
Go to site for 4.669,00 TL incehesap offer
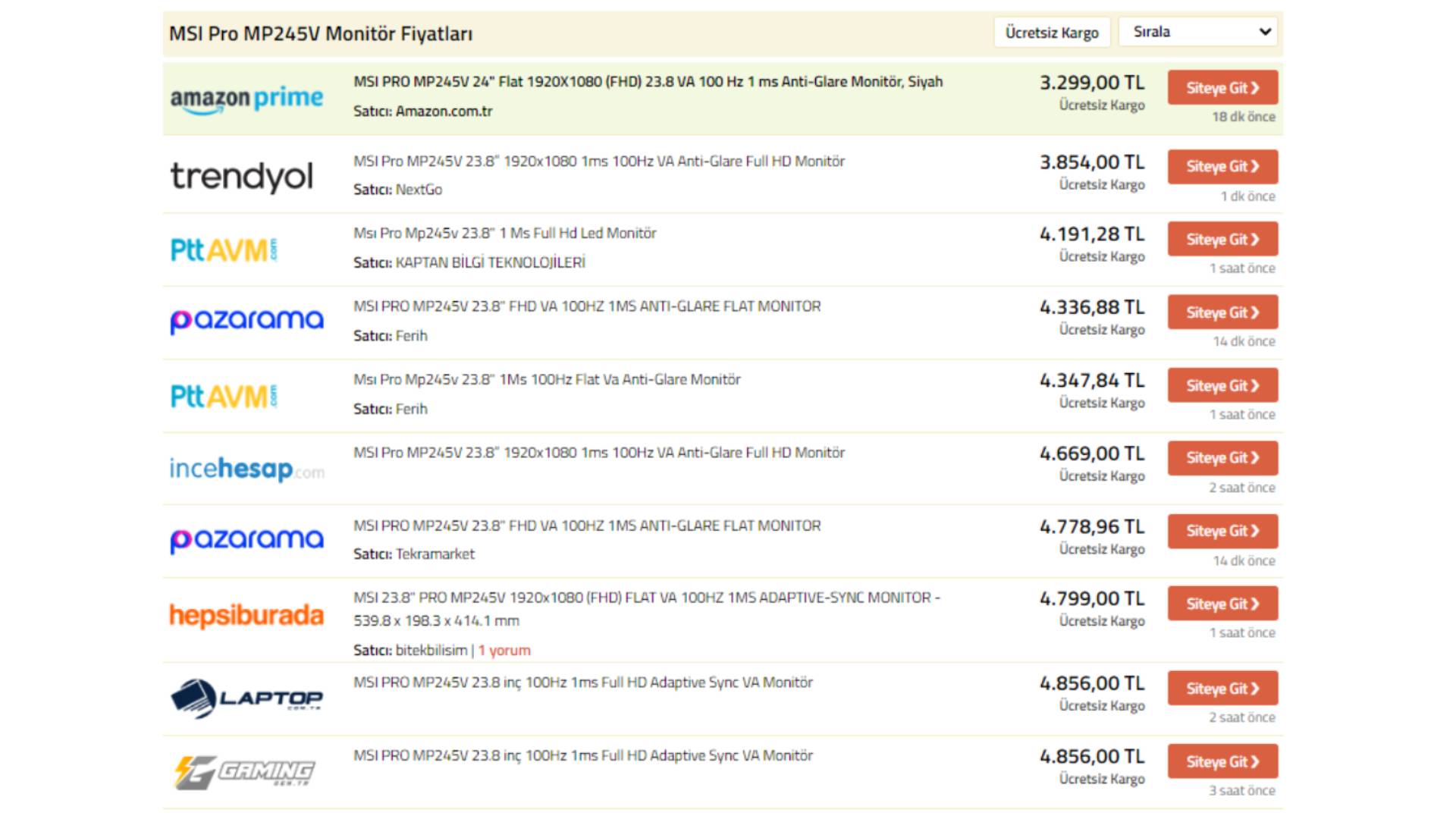tap(1222, 458)
